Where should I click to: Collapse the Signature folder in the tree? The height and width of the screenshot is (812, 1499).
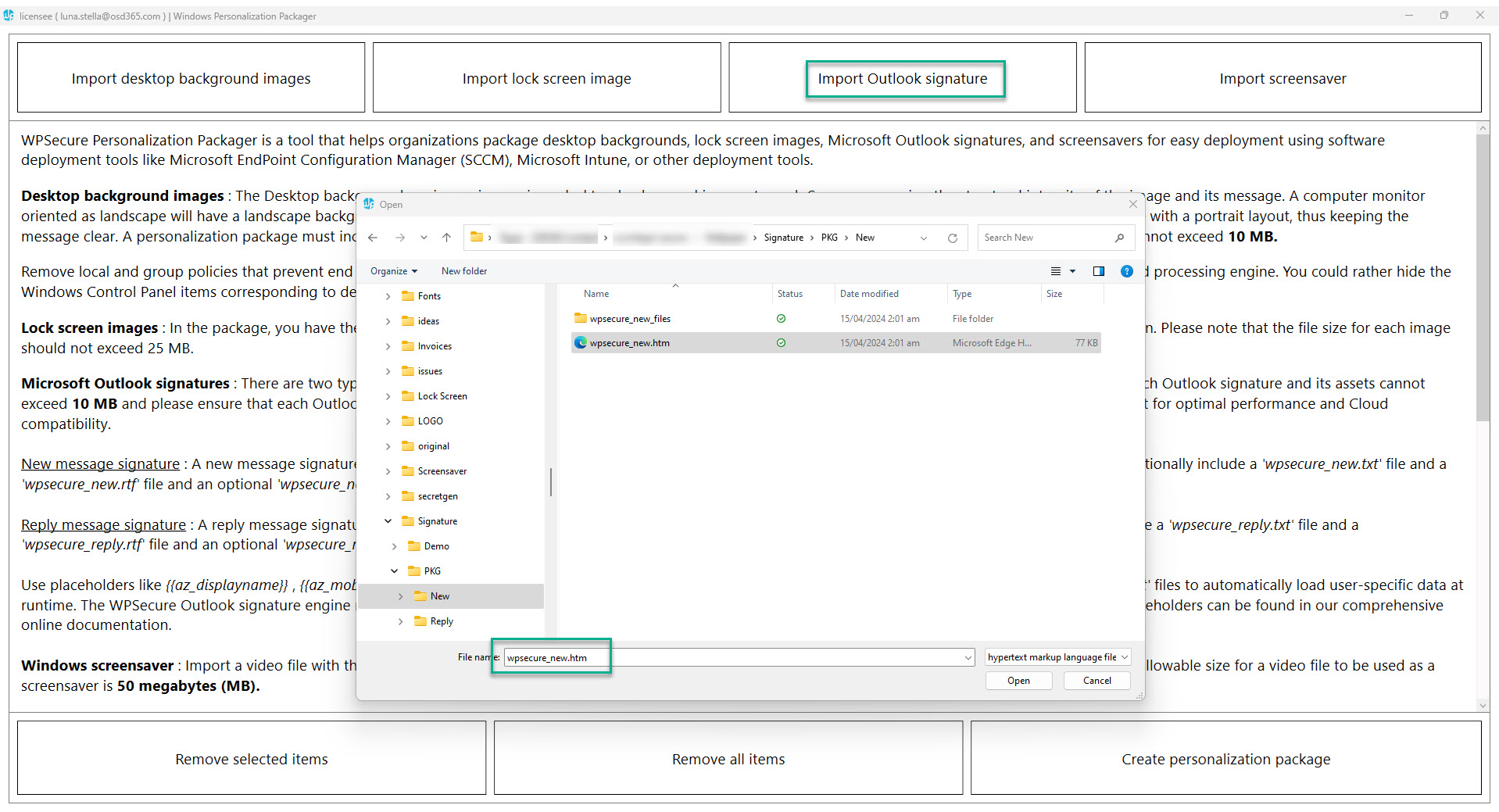pyautogui.click(x=388, y=520)
